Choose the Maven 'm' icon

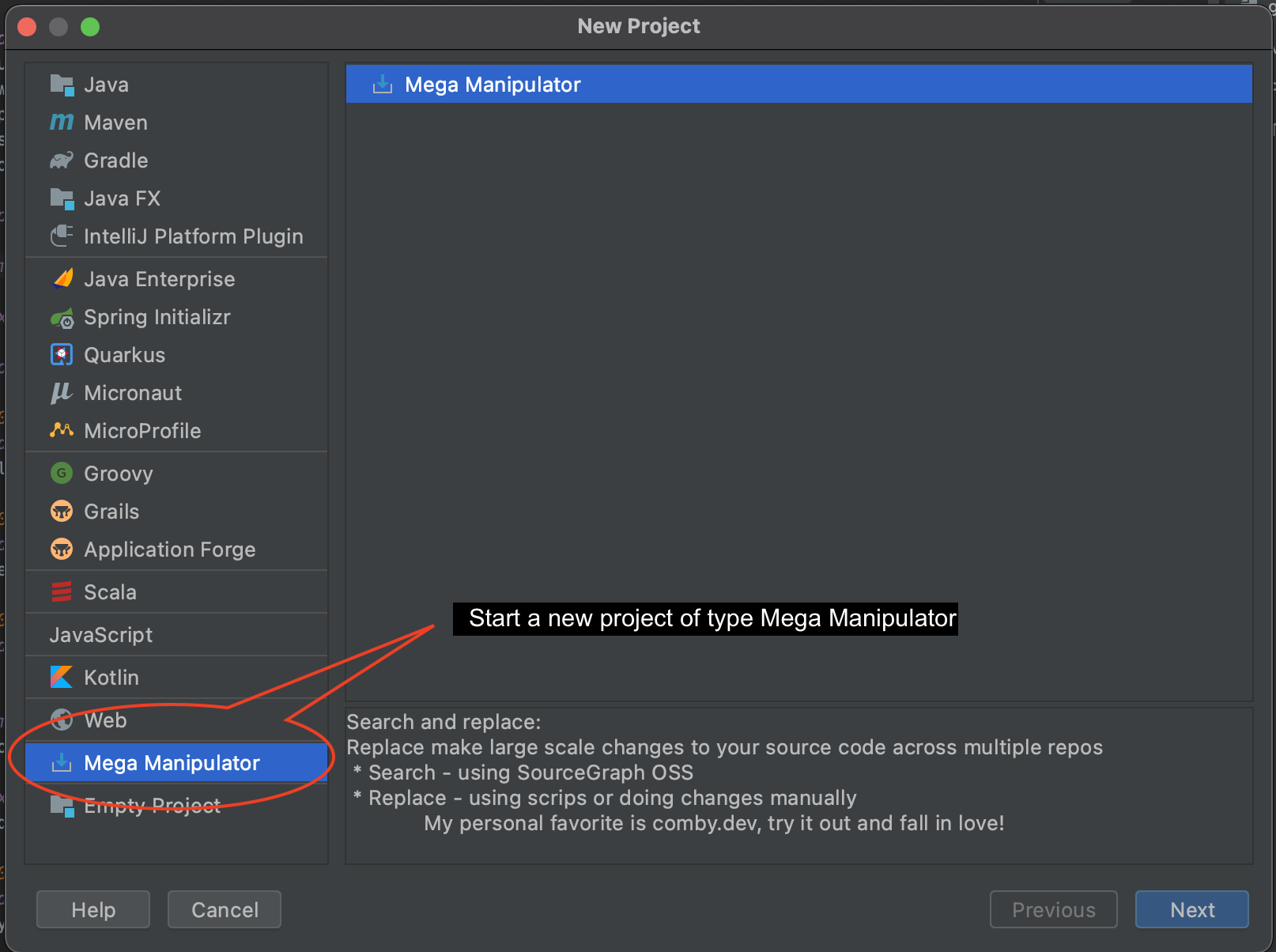pyautogui.click(x=62, y=123)
